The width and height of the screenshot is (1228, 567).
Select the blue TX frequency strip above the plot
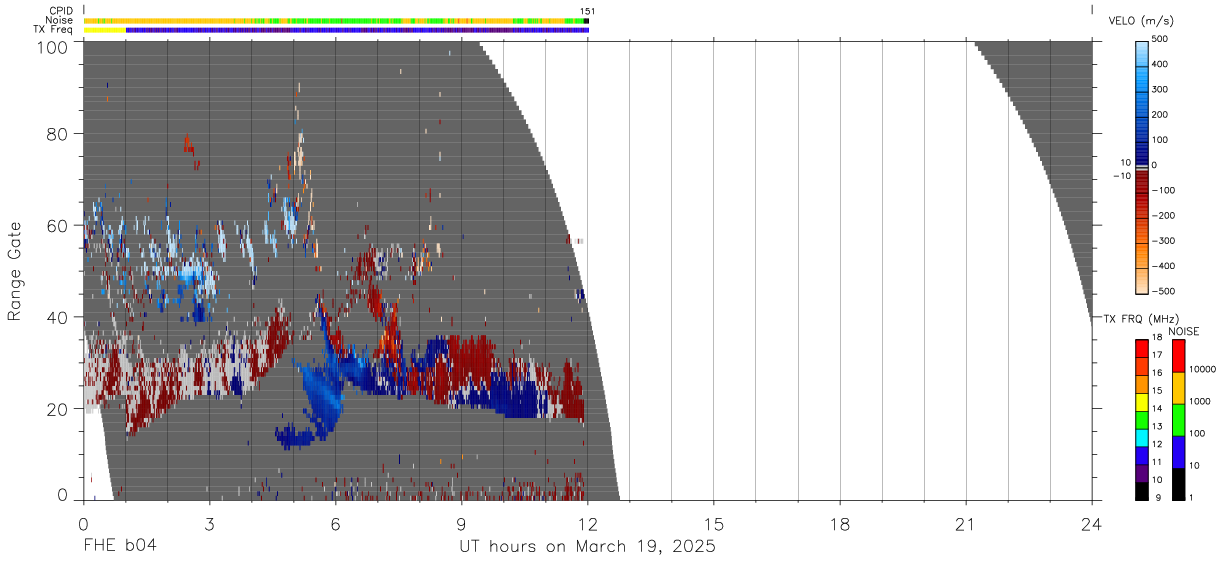pyautogui.click(x=357, y=30)
